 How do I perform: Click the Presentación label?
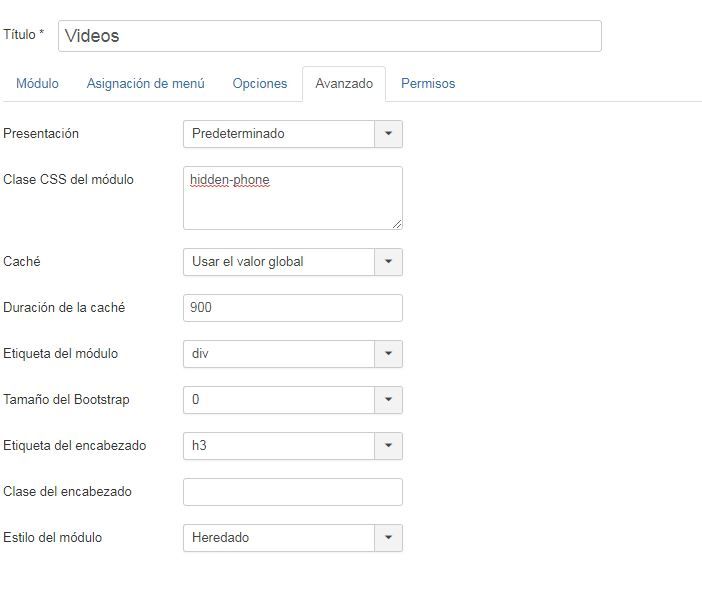[41, 133]
